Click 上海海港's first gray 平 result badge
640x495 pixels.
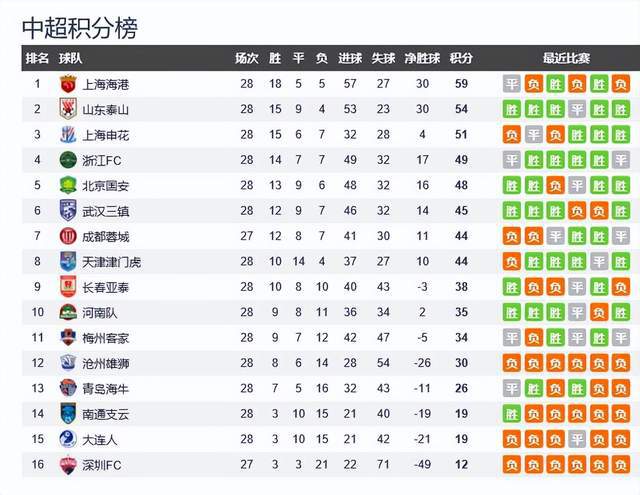click(x=511, y=84)
